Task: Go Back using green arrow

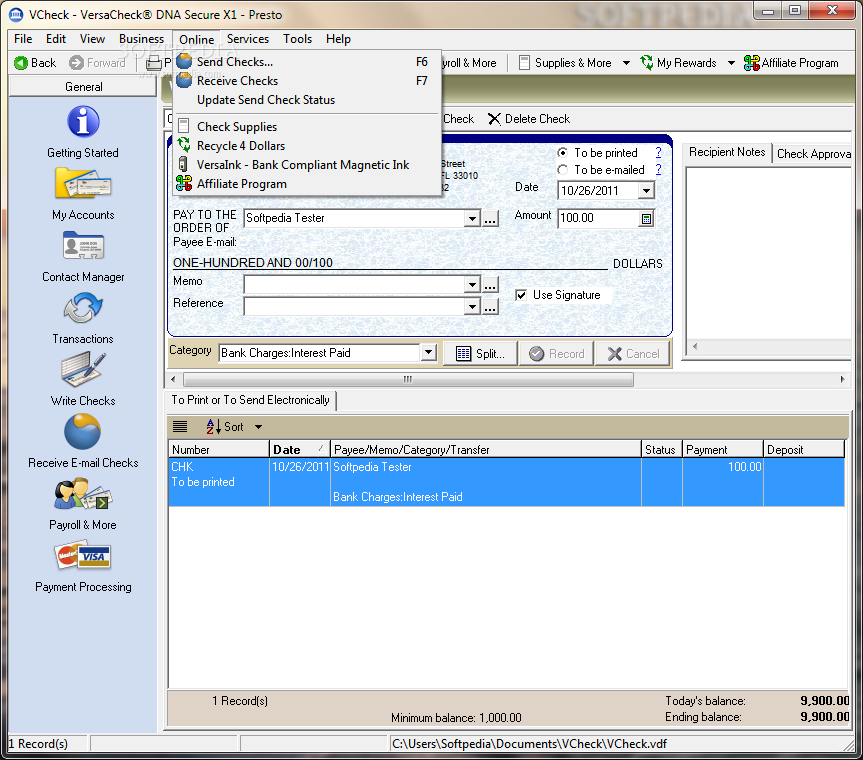Action: pyautogui.click(x=21, y=63)
